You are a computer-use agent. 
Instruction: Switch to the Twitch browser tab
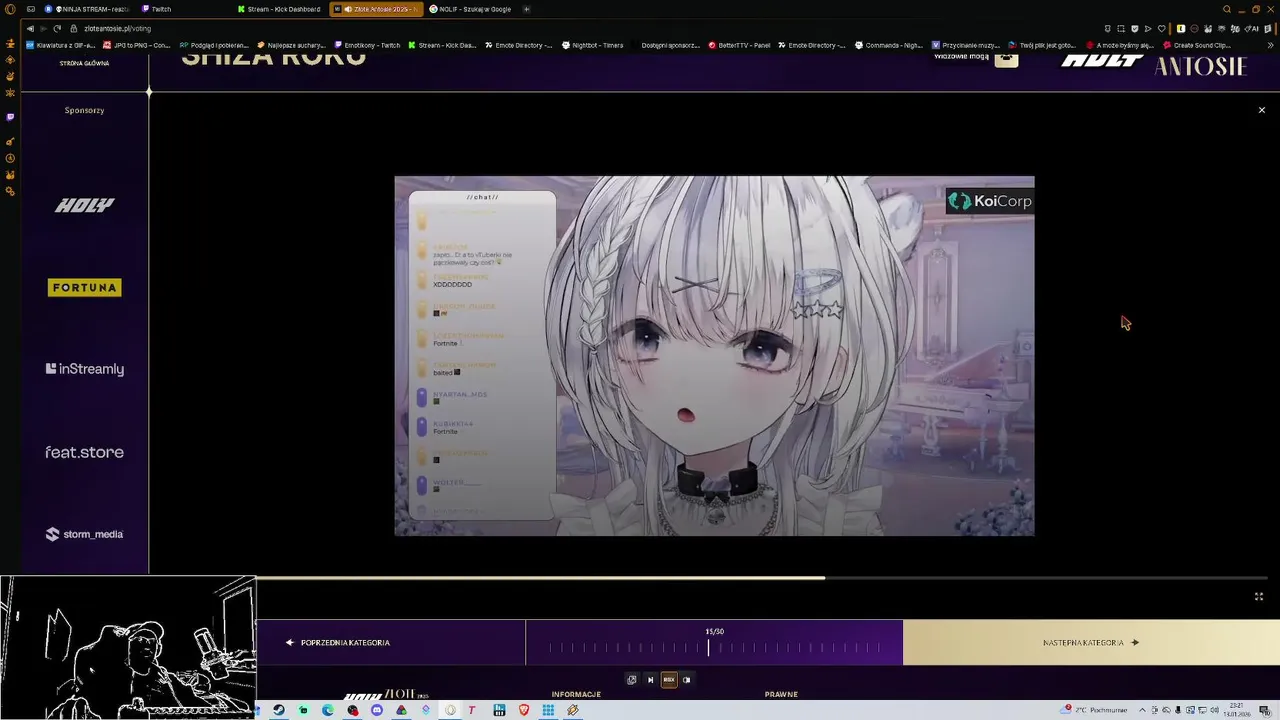pyautogui.click(x=158, y=9)
